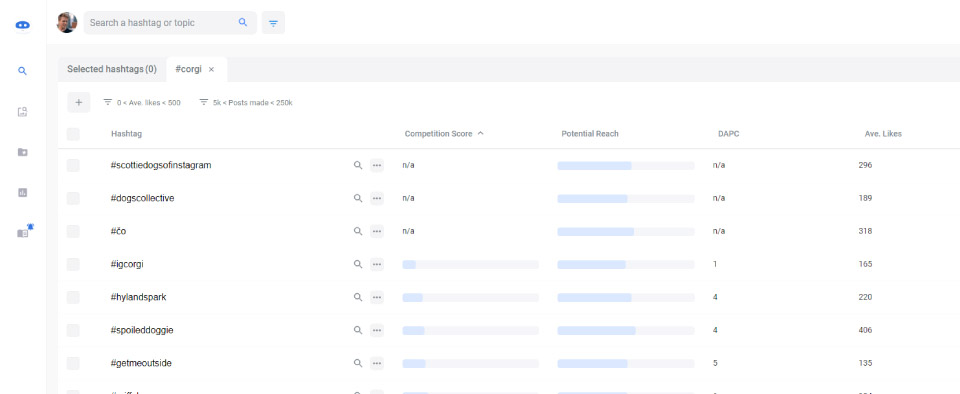Click the #dogscollective hashtag name
The image size is (960, 394).
[142, 198]
